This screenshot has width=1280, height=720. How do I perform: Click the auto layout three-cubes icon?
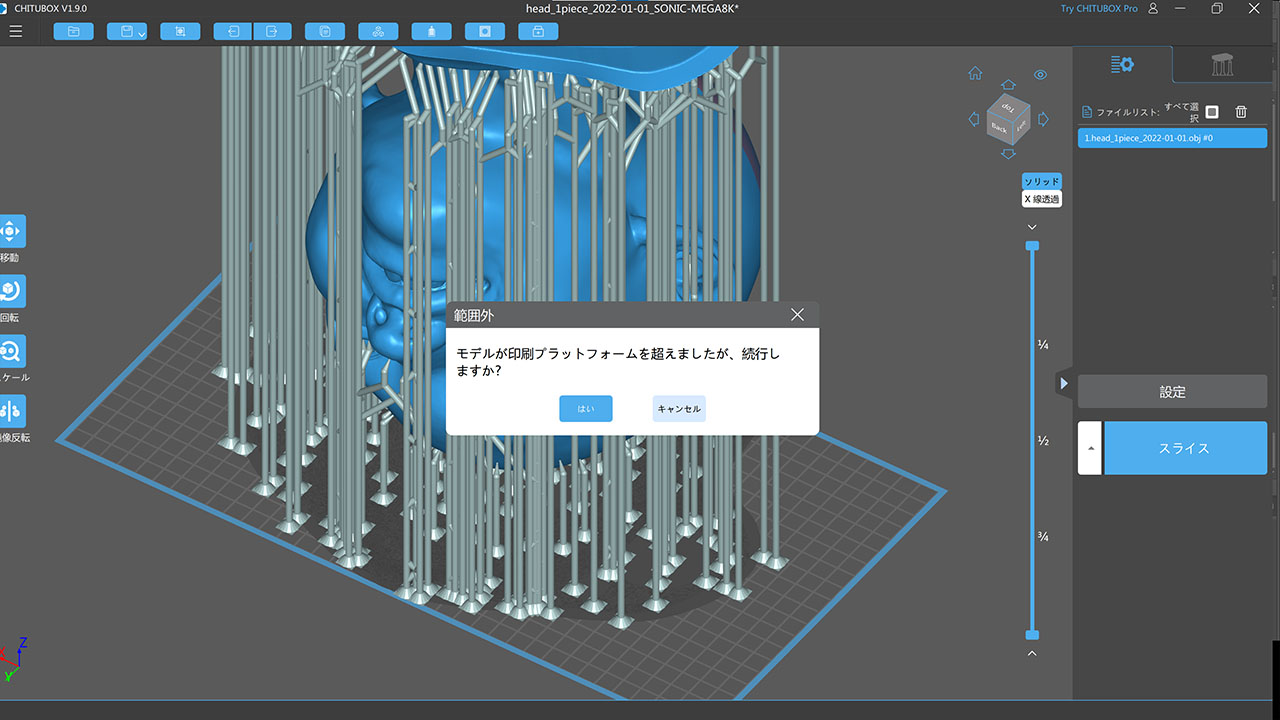click(378, 31)
